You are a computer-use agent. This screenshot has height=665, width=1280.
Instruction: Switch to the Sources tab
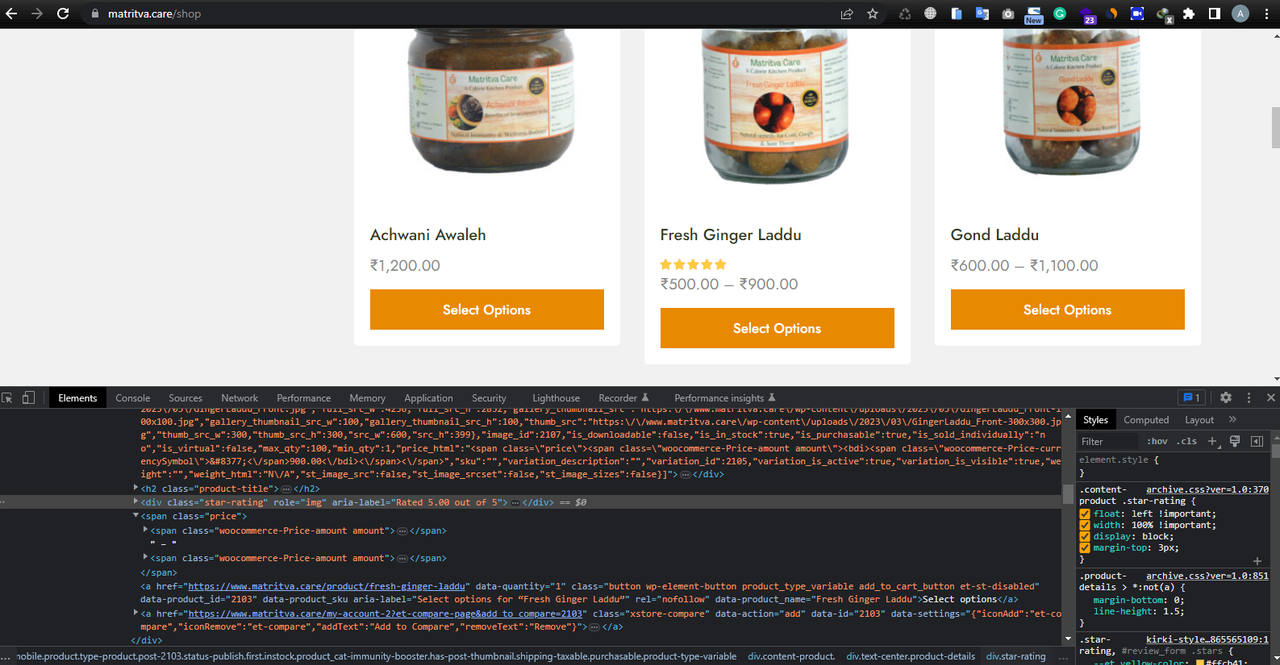[185, 398]
